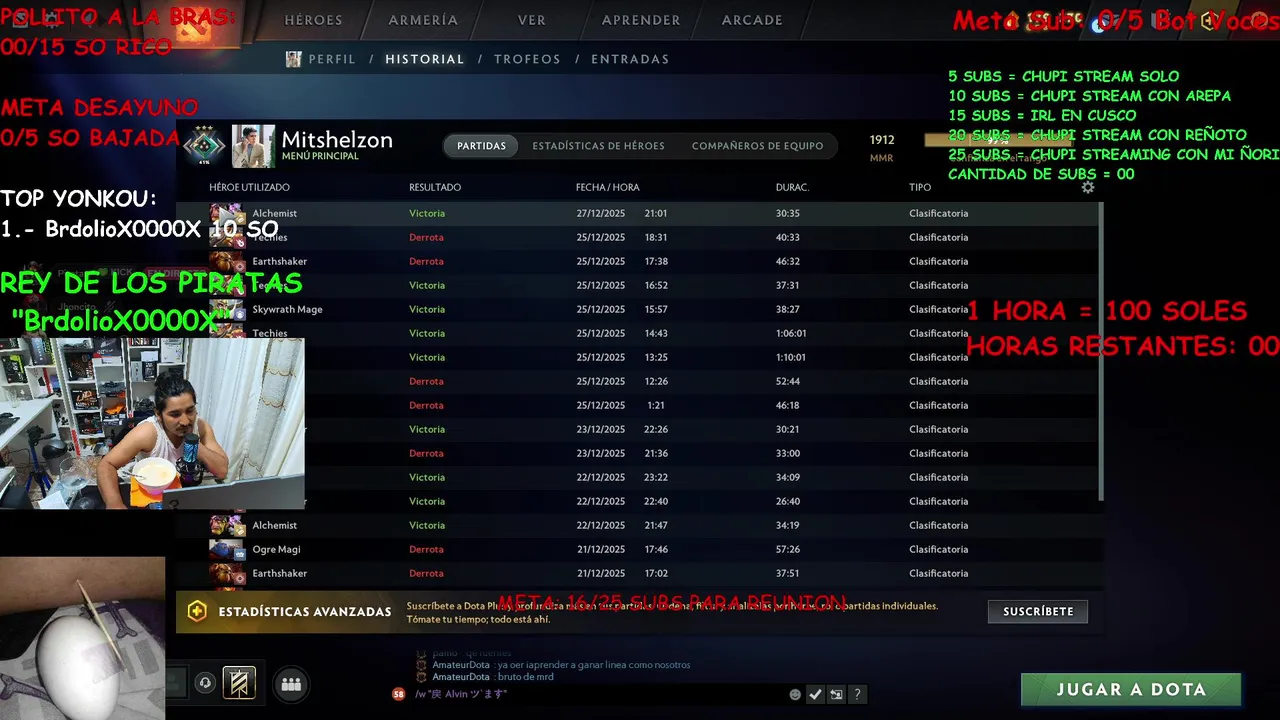The width and height of the screenshot is (1280, 720).
Task: Open the guild banner icon at bottom left
Action: 239,683
